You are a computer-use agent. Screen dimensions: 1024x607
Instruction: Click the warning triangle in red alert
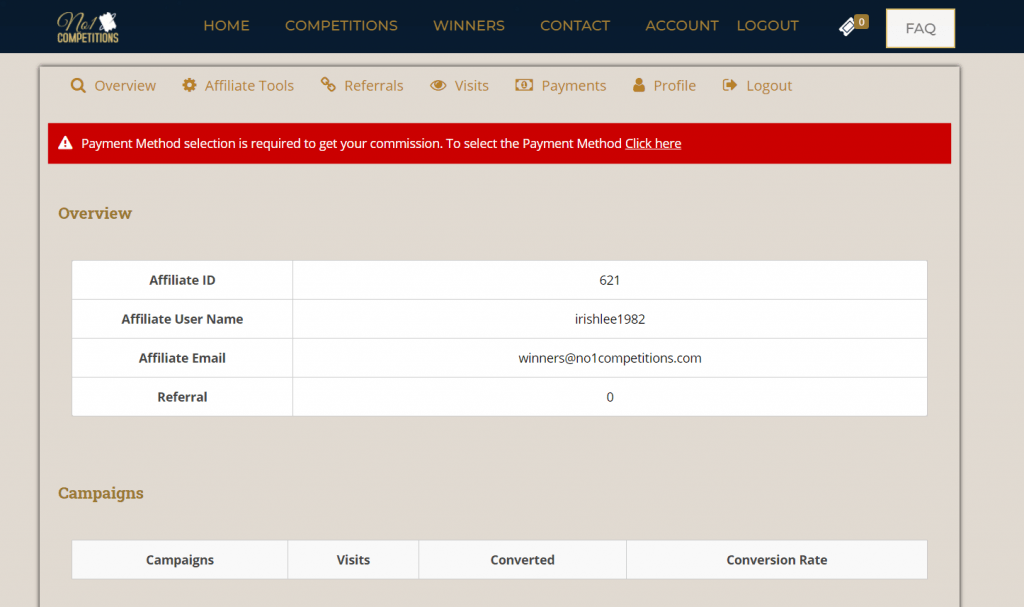[65, 143]
